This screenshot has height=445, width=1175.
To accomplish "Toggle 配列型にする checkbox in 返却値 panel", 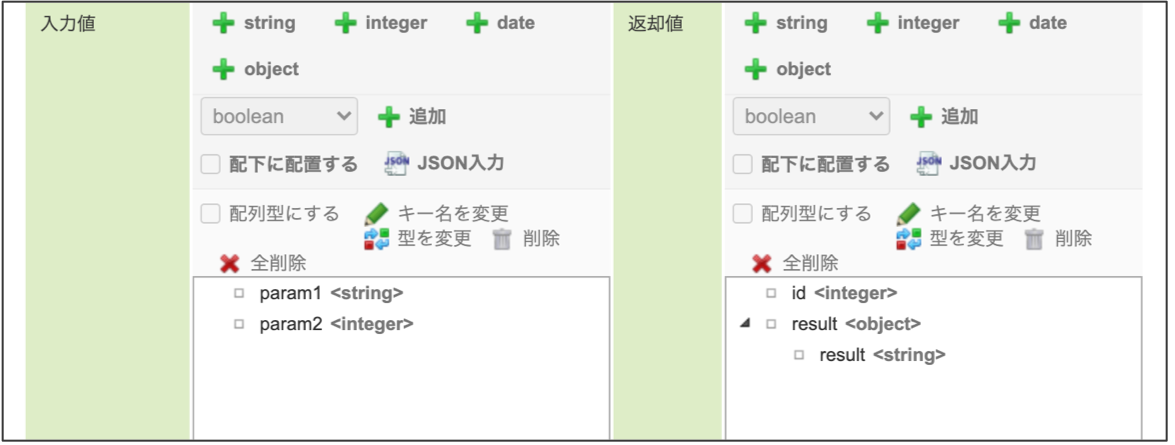I will click(x=743, y=214).
